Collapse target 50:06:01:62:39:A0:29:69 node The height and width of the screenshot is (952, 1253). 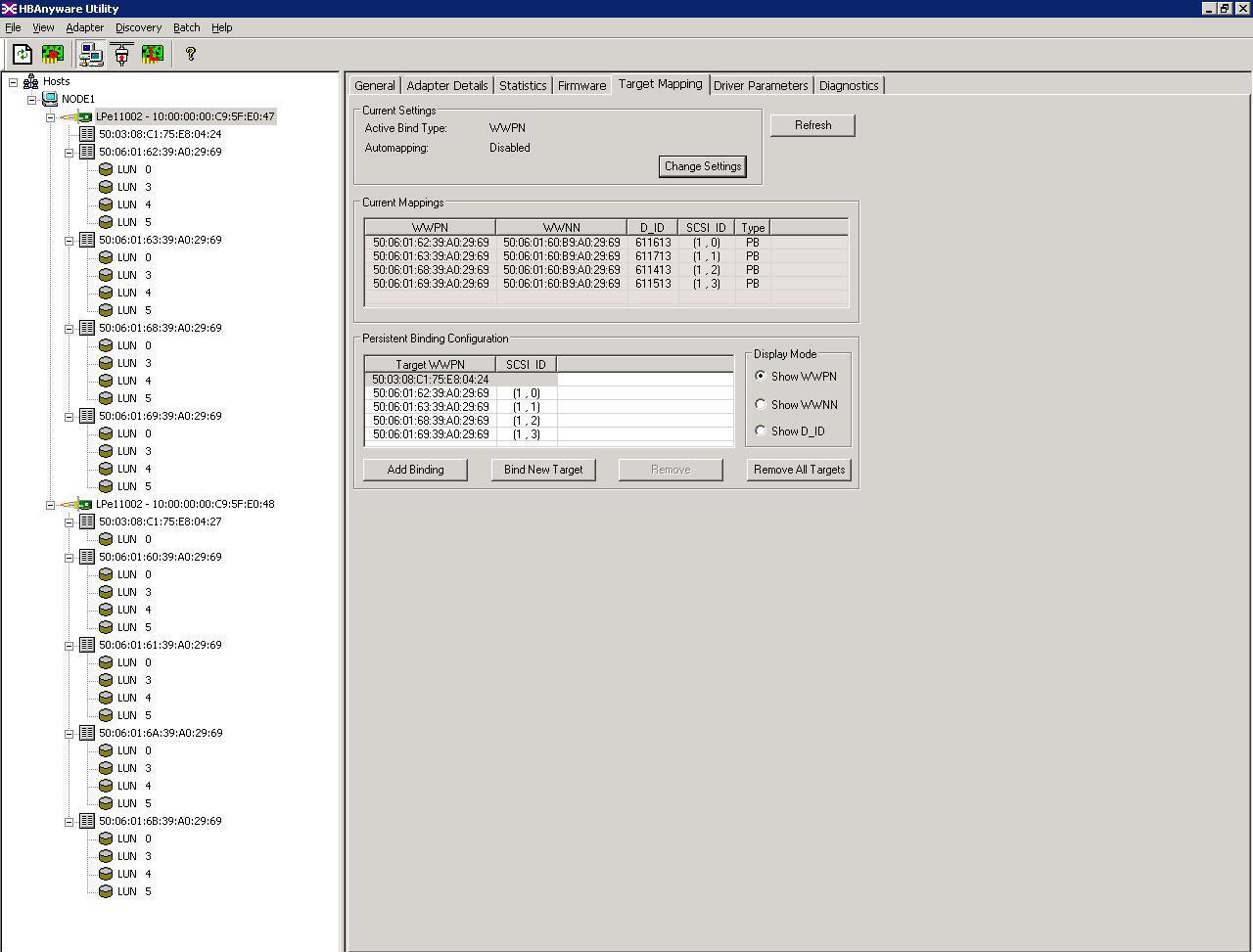[70, 153]
